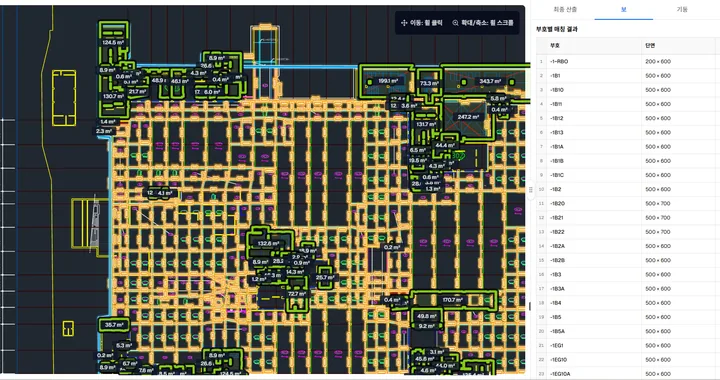The width and height of the screenshot is (720, 380).
Task: Click the 14.3 m² area label
Action: click(294, 272)
